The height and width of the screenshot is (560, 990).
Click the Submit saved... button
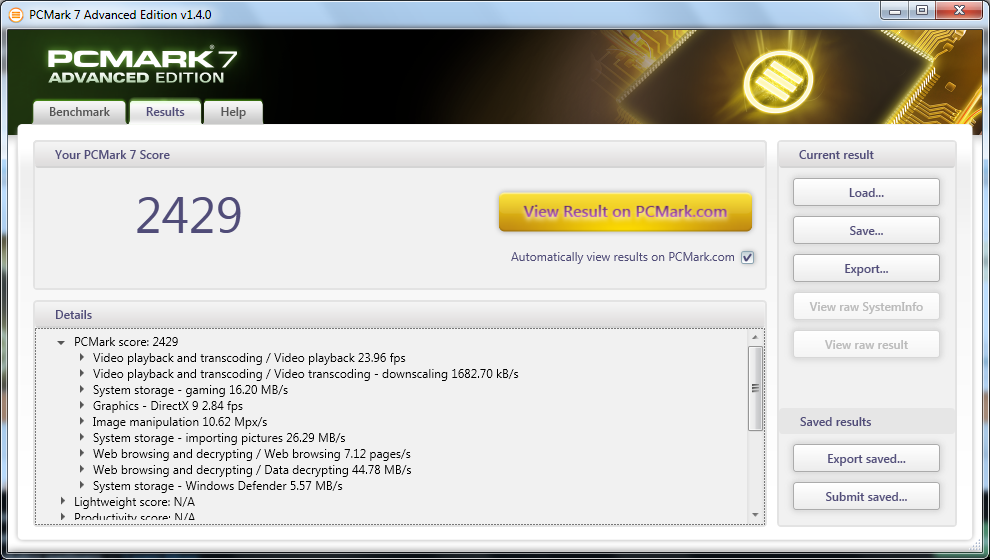point(866,496)
